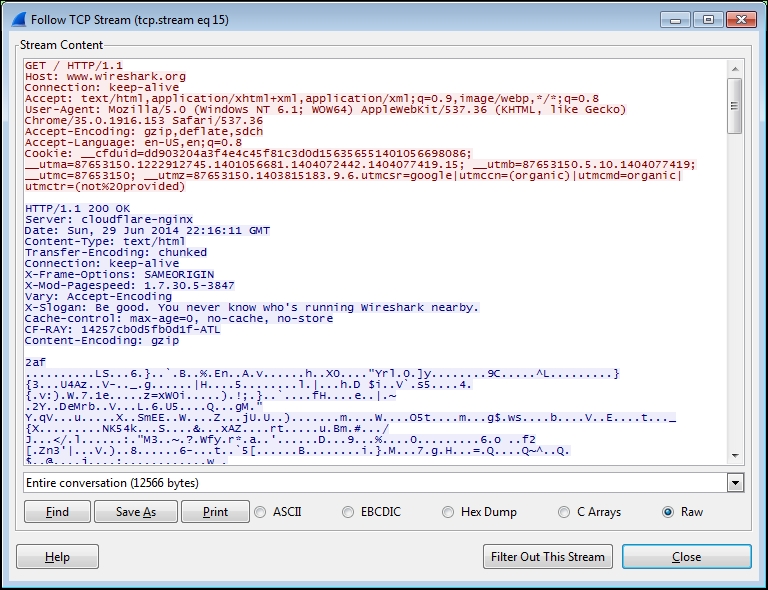Click the '__utmc=87653150' cookie line
The height and width of the screenshot is (590, 768).
point(354,176)
